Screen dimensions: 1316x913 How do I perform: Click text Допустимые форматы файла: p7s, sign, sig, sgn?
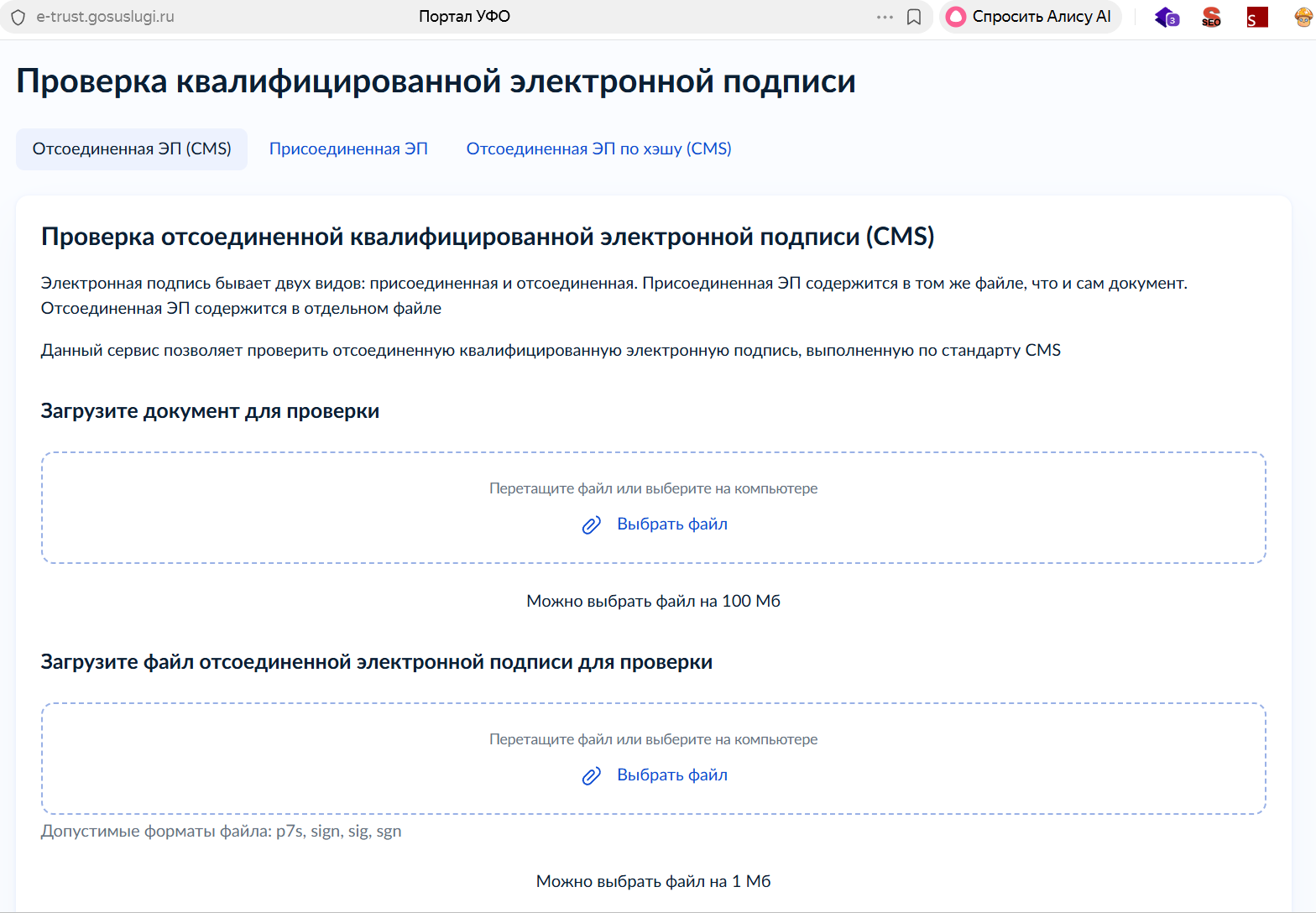tap(221, 832)
